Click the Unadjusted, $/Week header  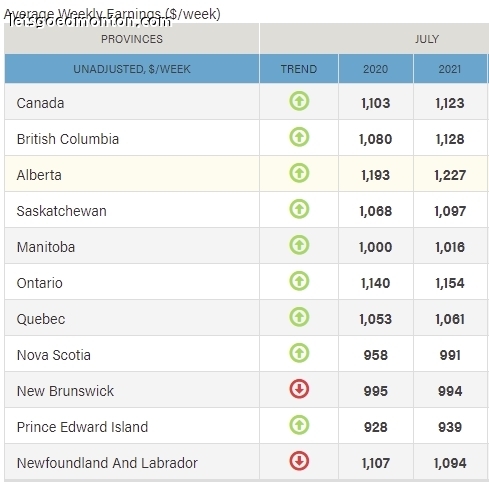(x=132, y=69)
